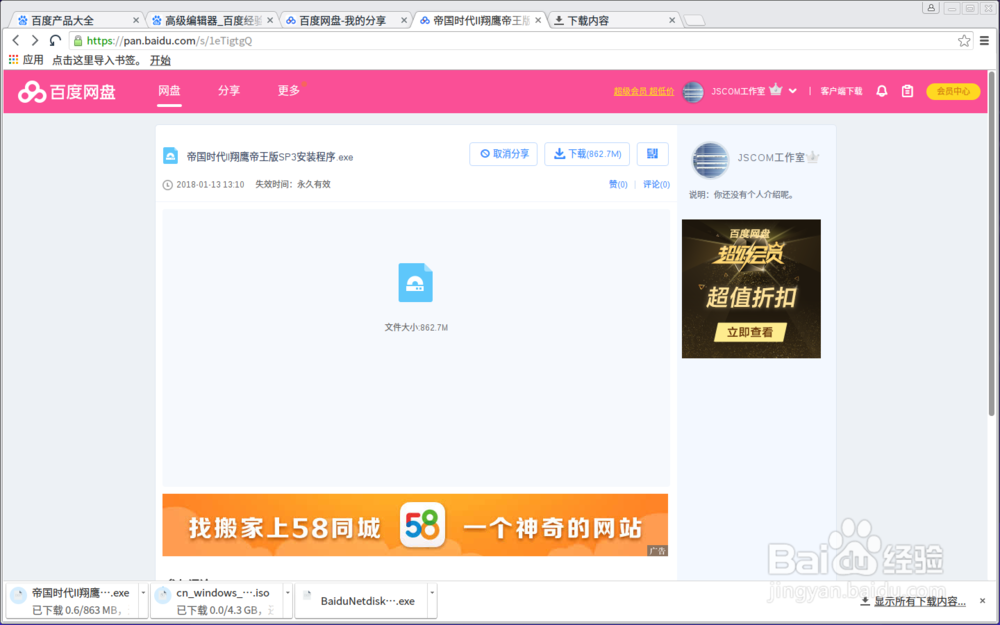Click the large file preview icon
The width and height of the screenshot is (1000, 625).
coord(415,283)
